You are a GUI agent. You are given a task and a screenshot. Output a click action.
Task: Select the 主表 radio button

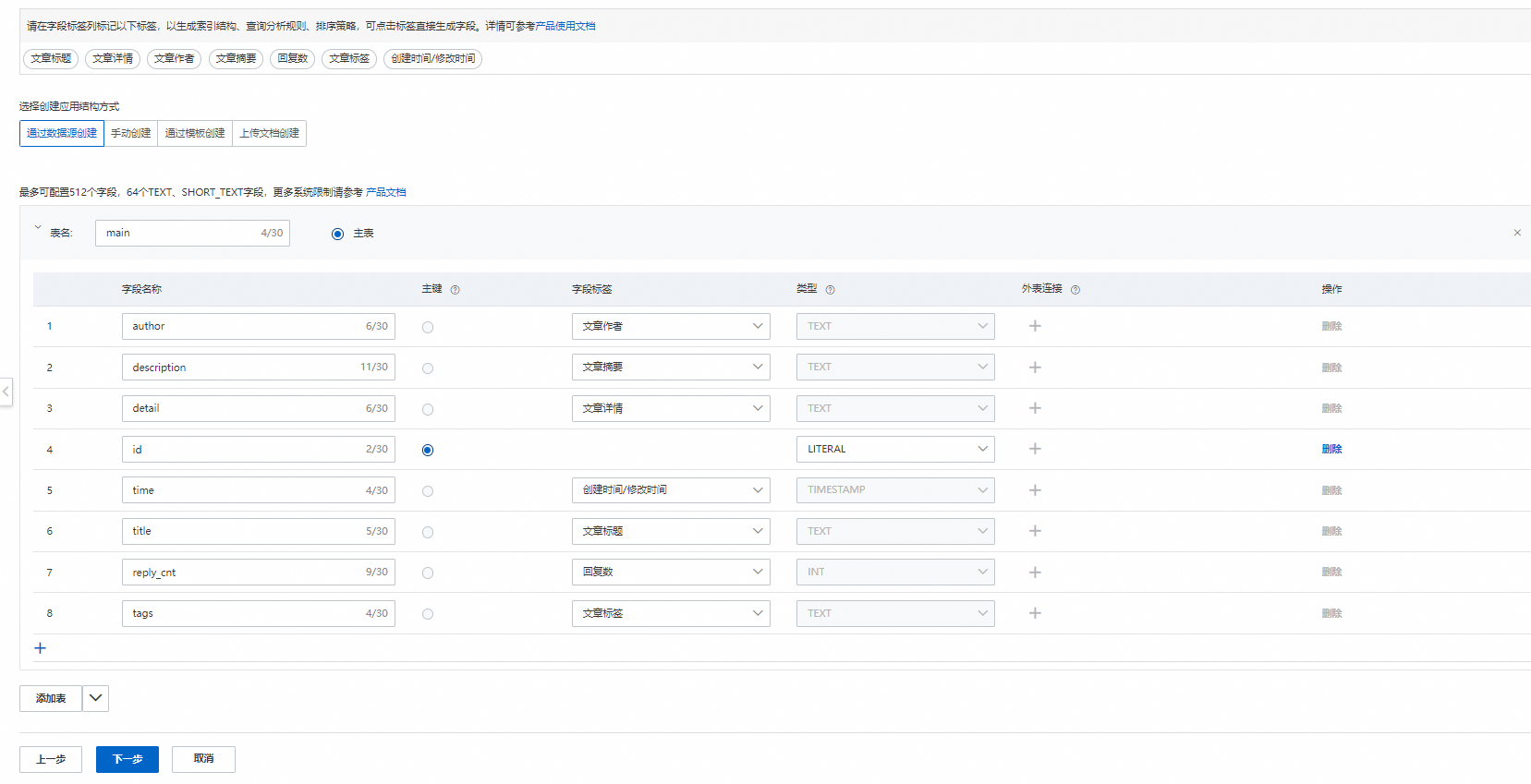[337, 234]
